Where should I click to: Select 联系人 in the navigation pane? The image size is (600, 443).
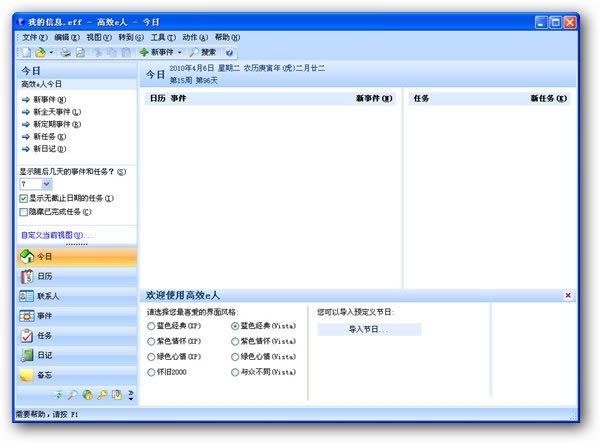(77, 296)
